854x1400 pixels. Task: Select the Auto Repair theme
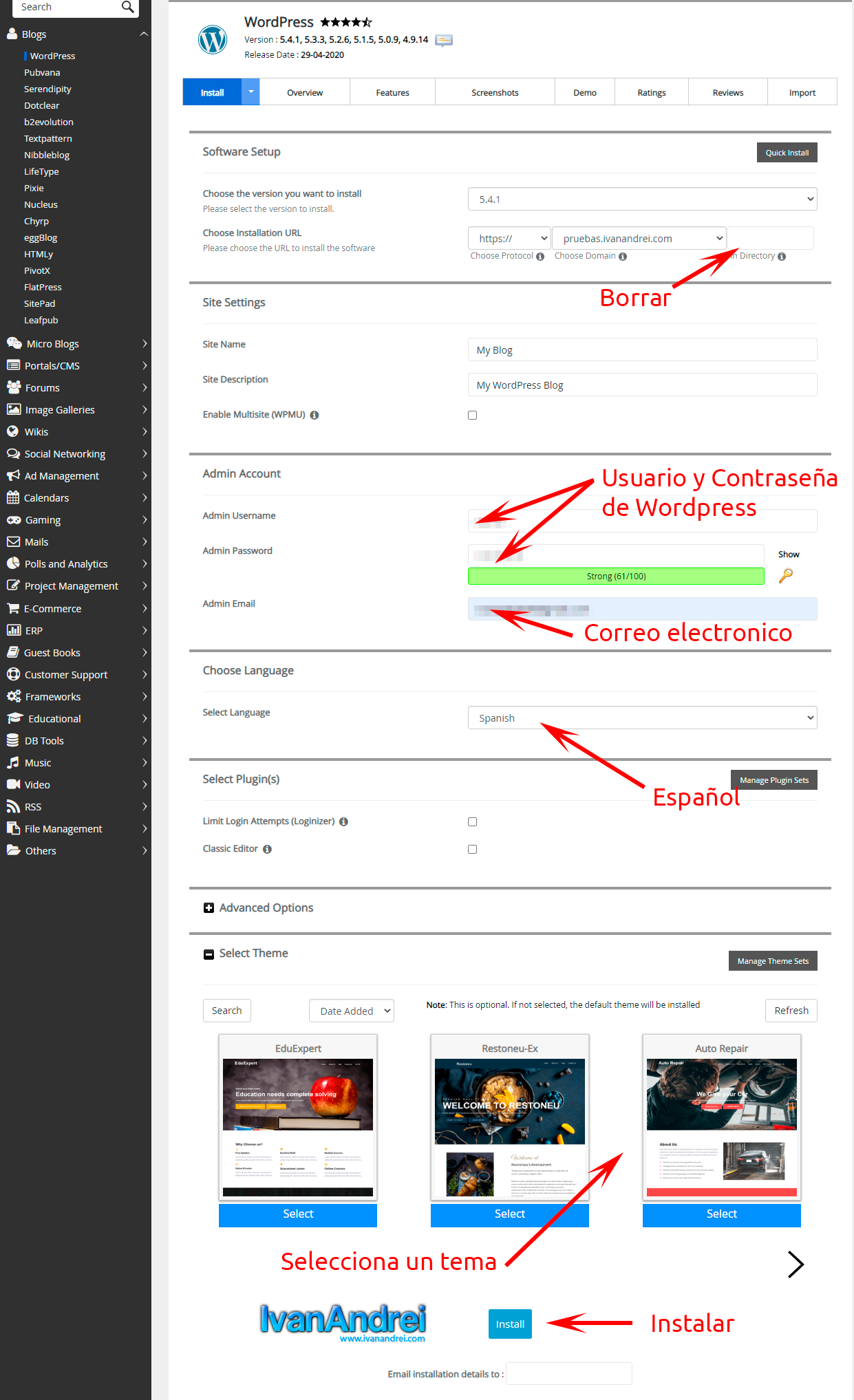722,1214
